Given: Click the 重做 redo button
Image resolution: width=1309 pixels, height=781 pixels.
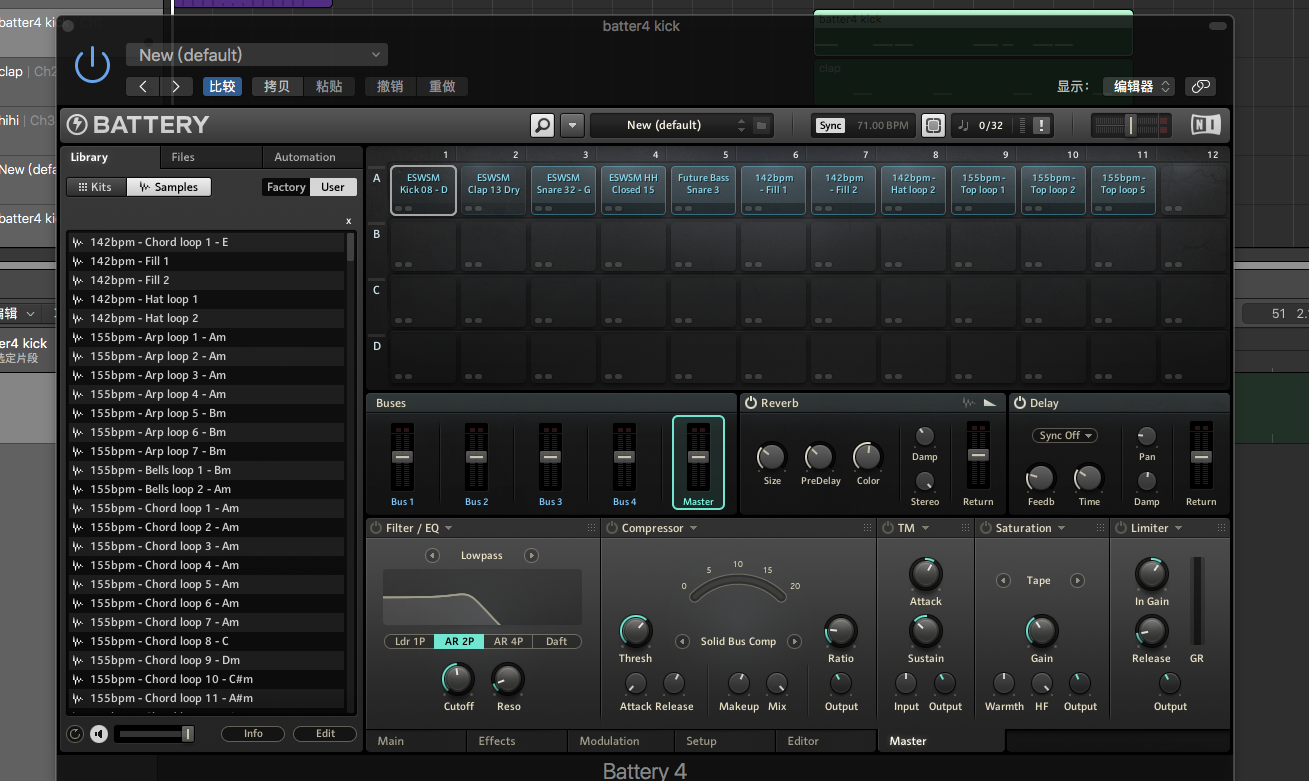Looking at the screenshot, I should point(442,87).
